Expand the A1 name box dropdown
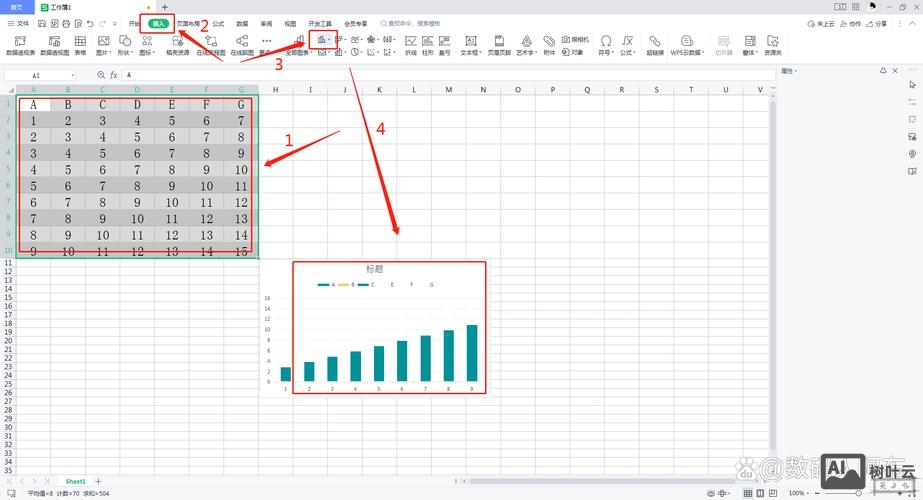 click(x=72, y=75)
